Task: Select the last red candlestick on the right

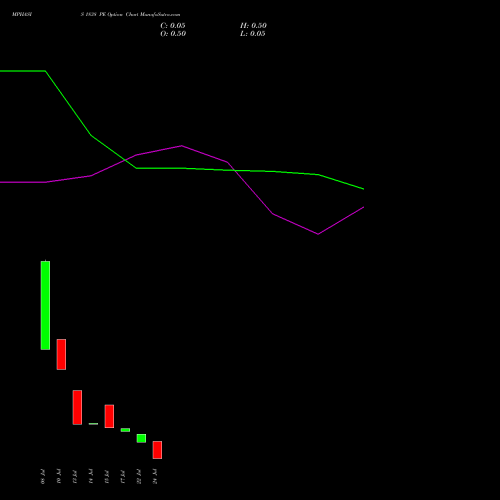Action: pos(157,450)
